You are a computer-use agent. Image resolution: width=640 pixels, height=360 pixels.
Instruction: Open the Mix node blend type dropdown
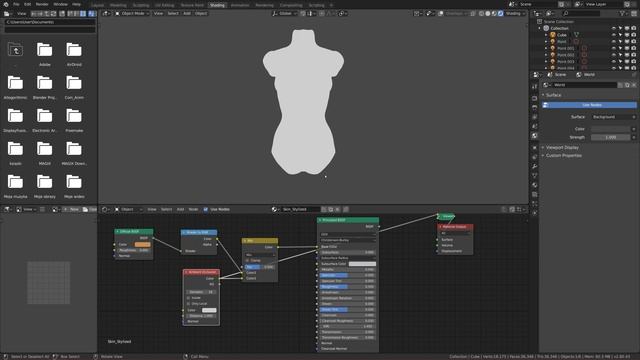(260, 255)
